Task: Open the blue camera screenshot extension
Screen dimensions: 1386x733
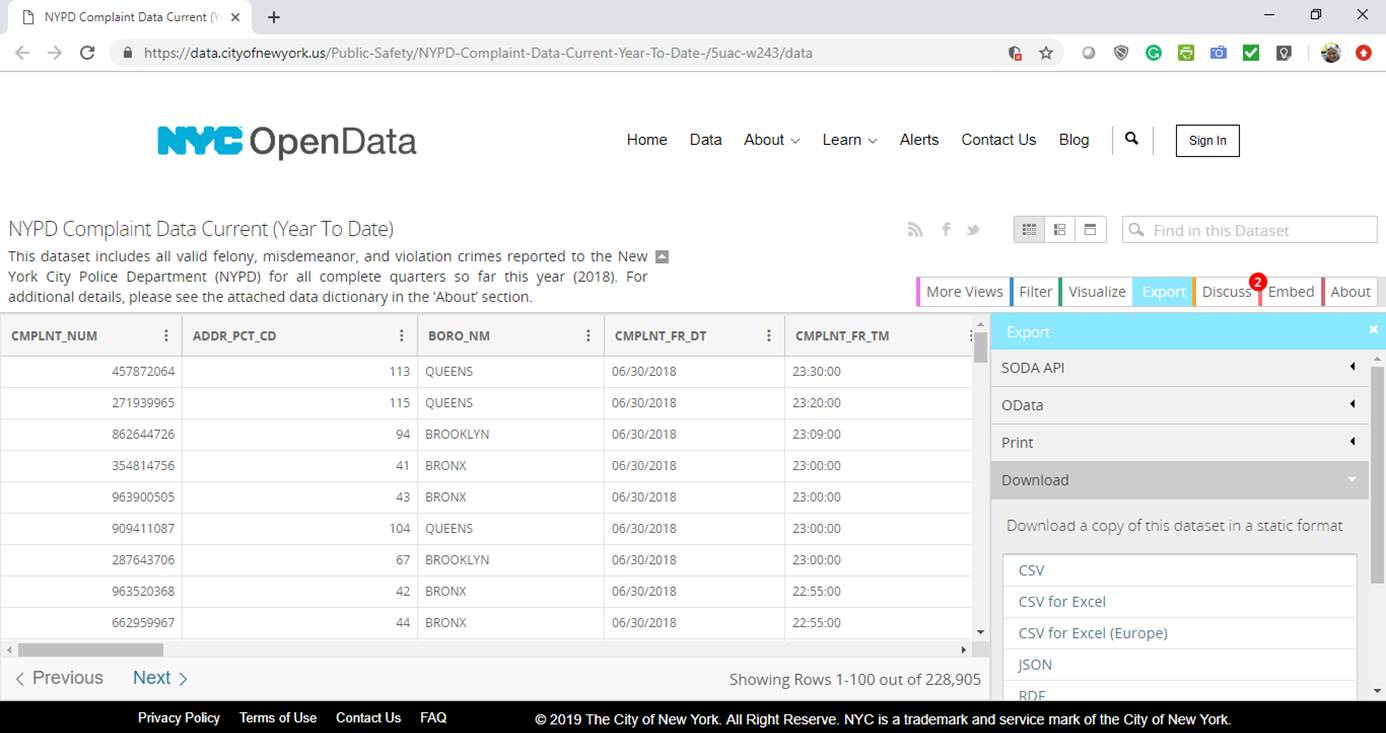Action: (1218, 53)
